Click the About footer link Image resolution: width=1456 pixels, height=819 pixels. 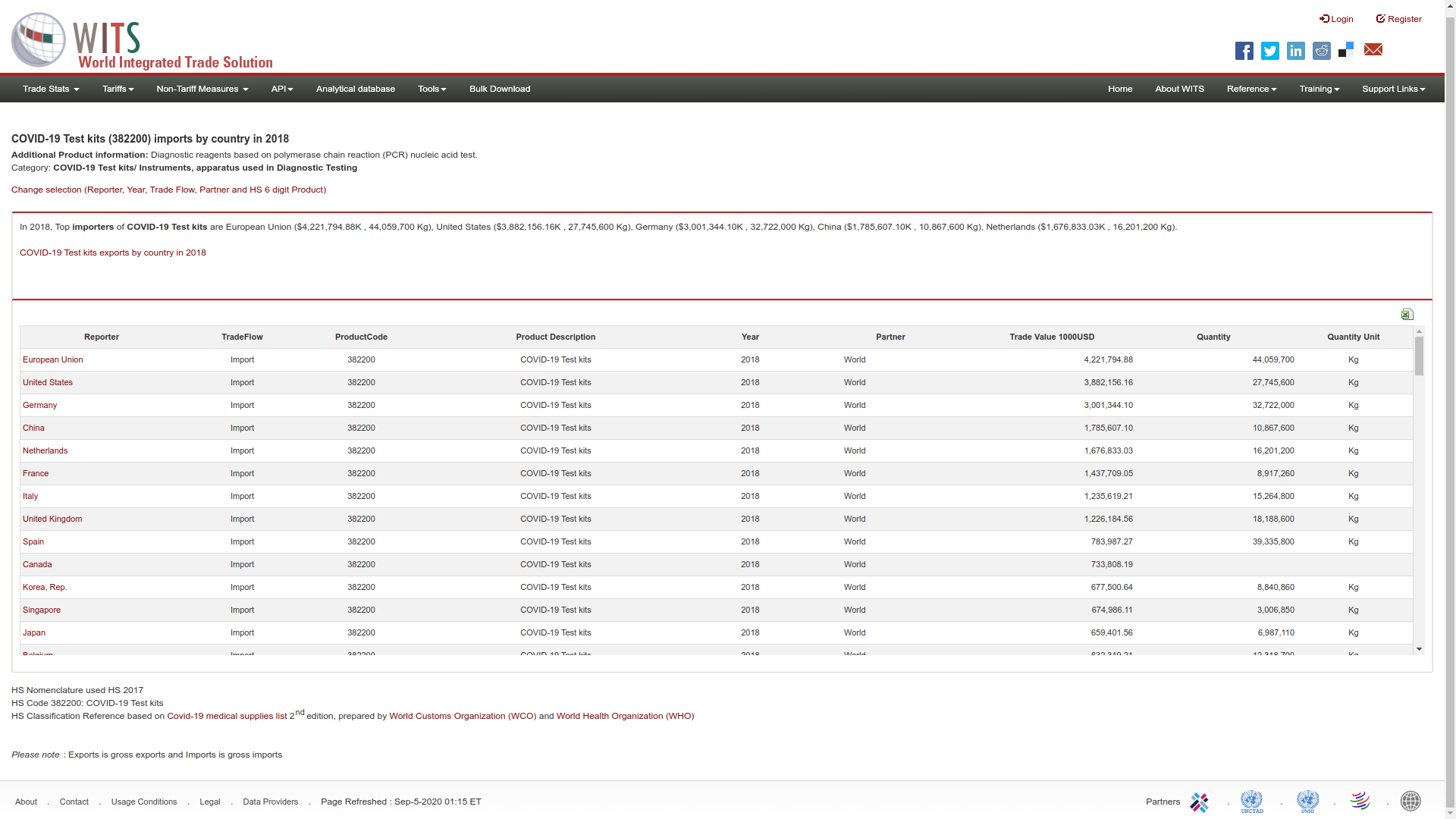(26, 802)
